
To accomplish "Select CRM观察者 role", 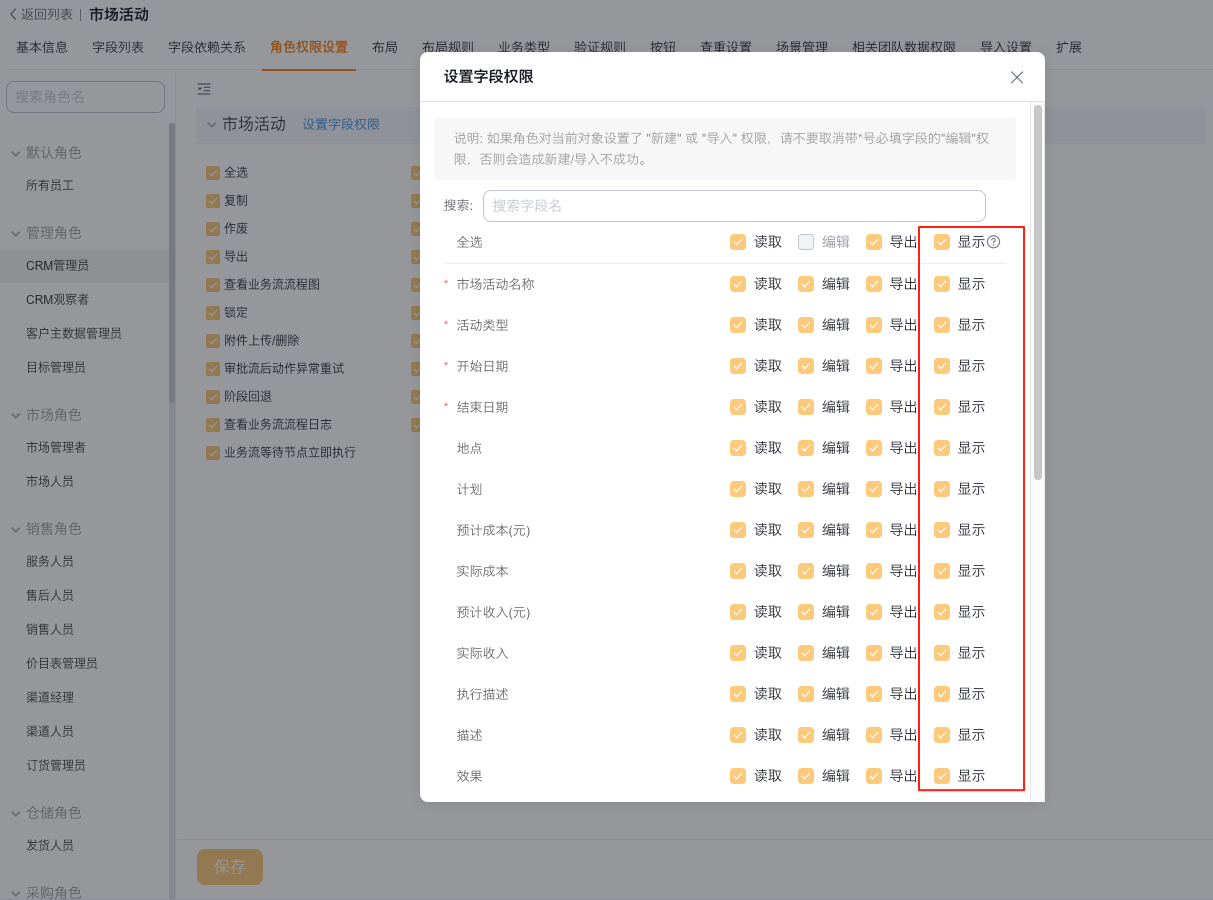I will (57, 300).
